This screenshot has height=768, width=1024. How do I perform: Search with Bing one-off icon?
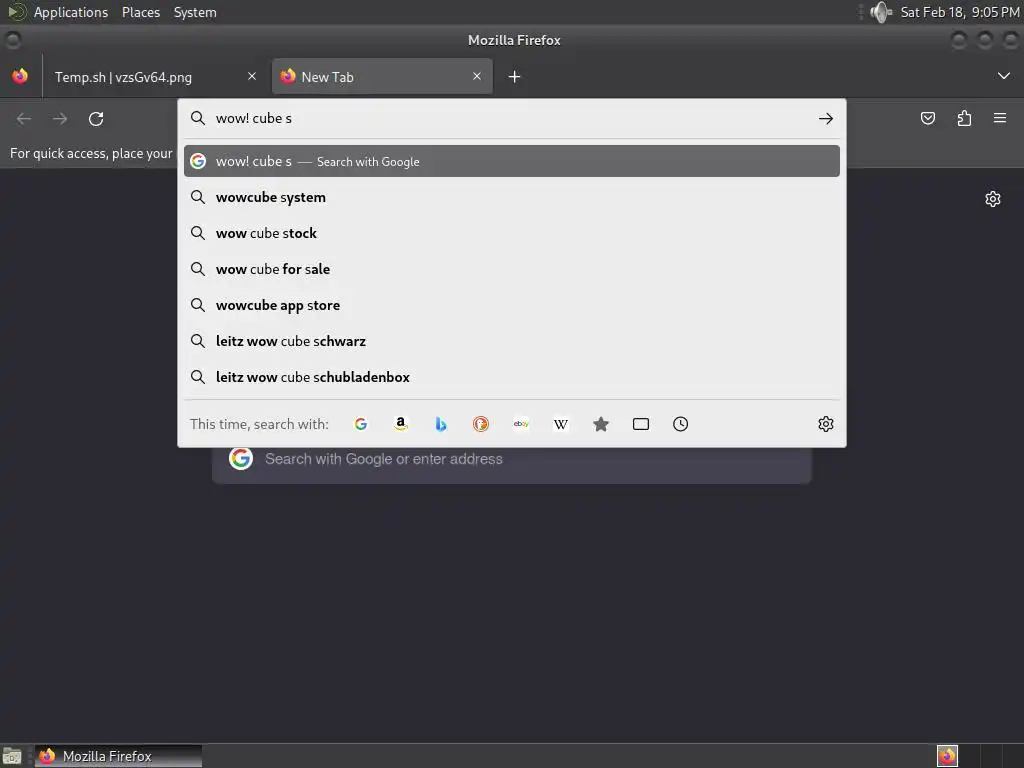tap(441, 424)
